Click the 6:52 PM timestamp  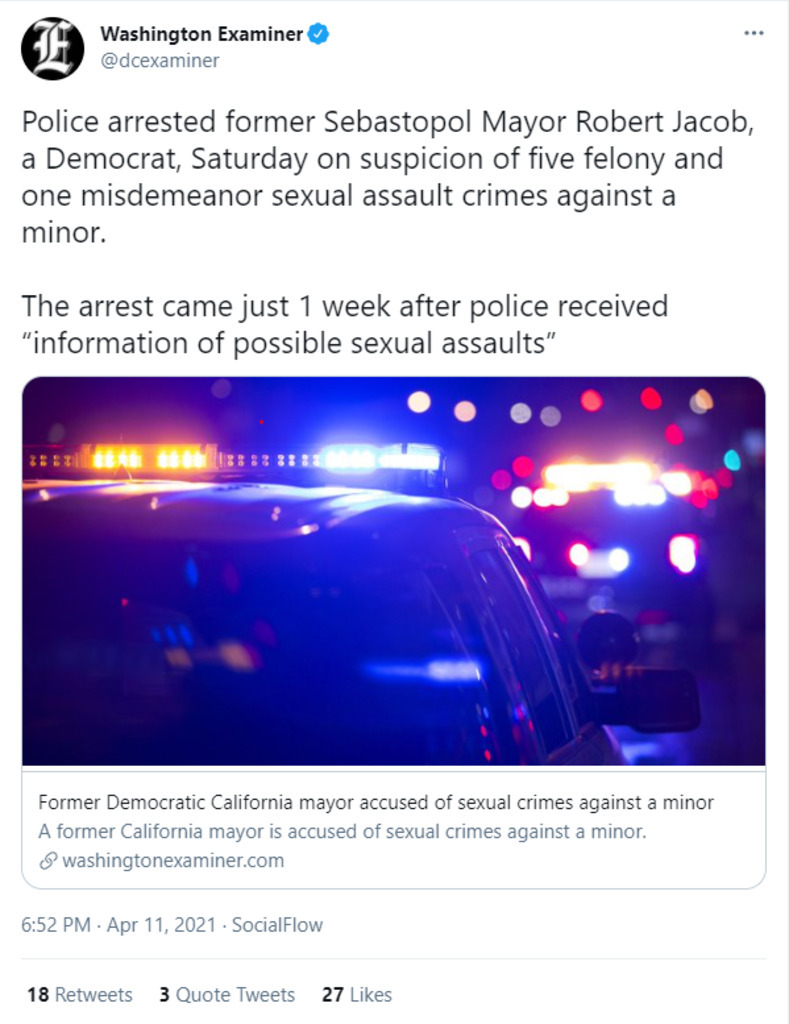pos(58,925)
